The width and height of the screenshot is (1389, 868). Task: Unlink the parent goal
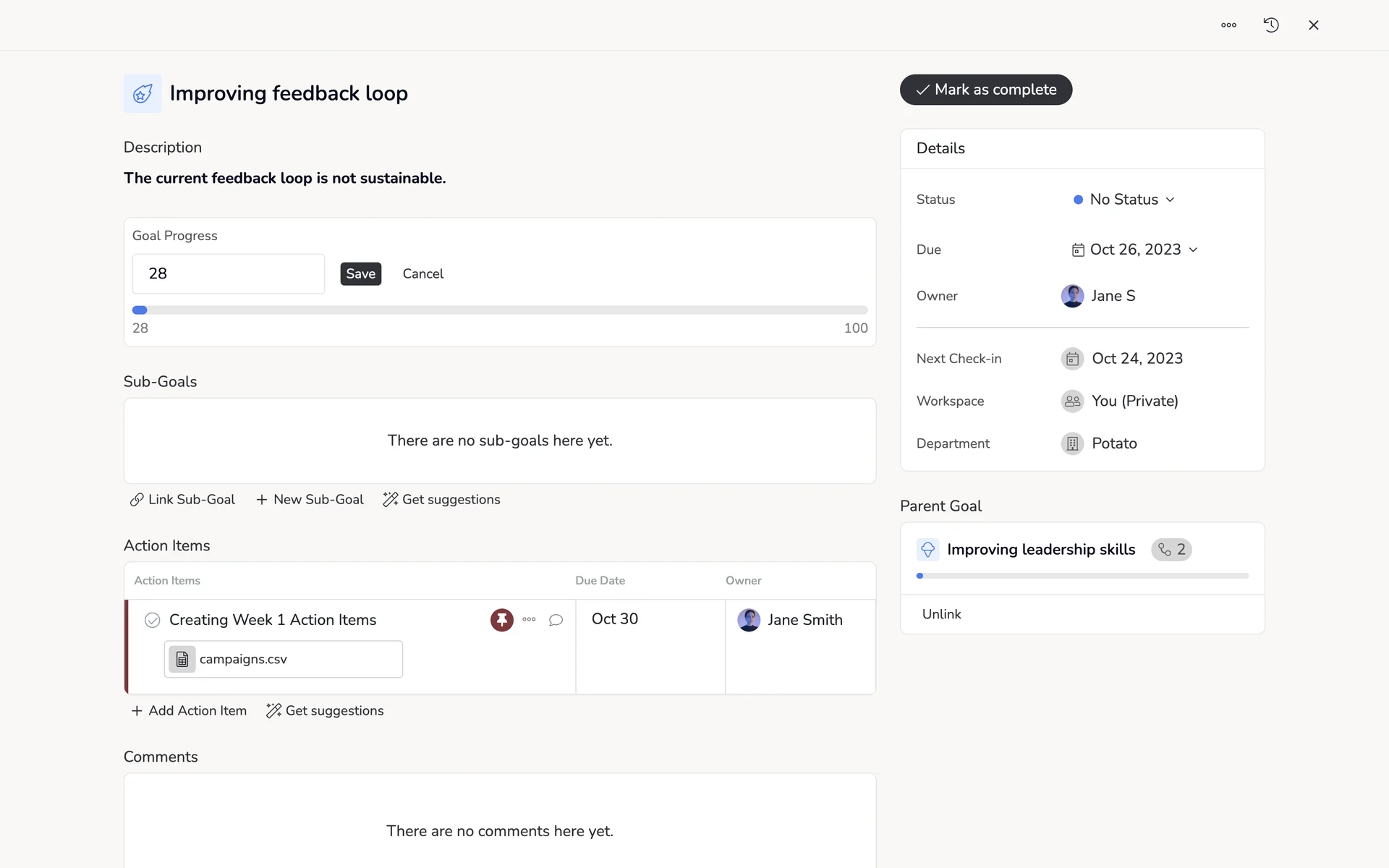coord(941,614)
